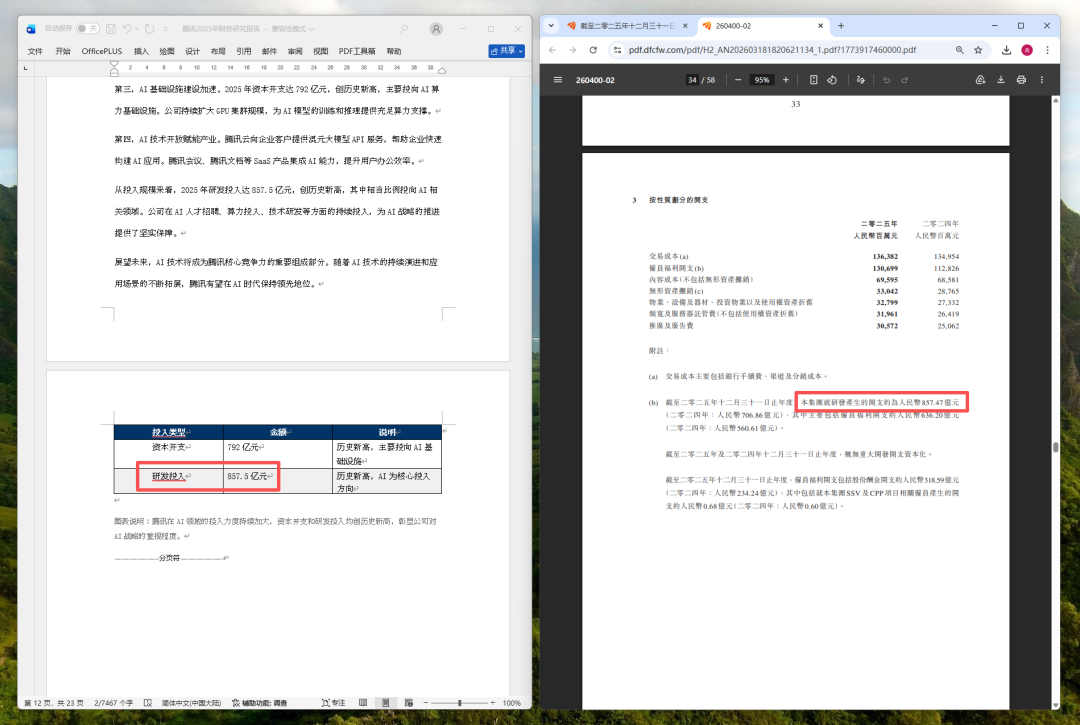Click the PDF page number field 34
Screen dimensions: 1080x725
(692, 80)
